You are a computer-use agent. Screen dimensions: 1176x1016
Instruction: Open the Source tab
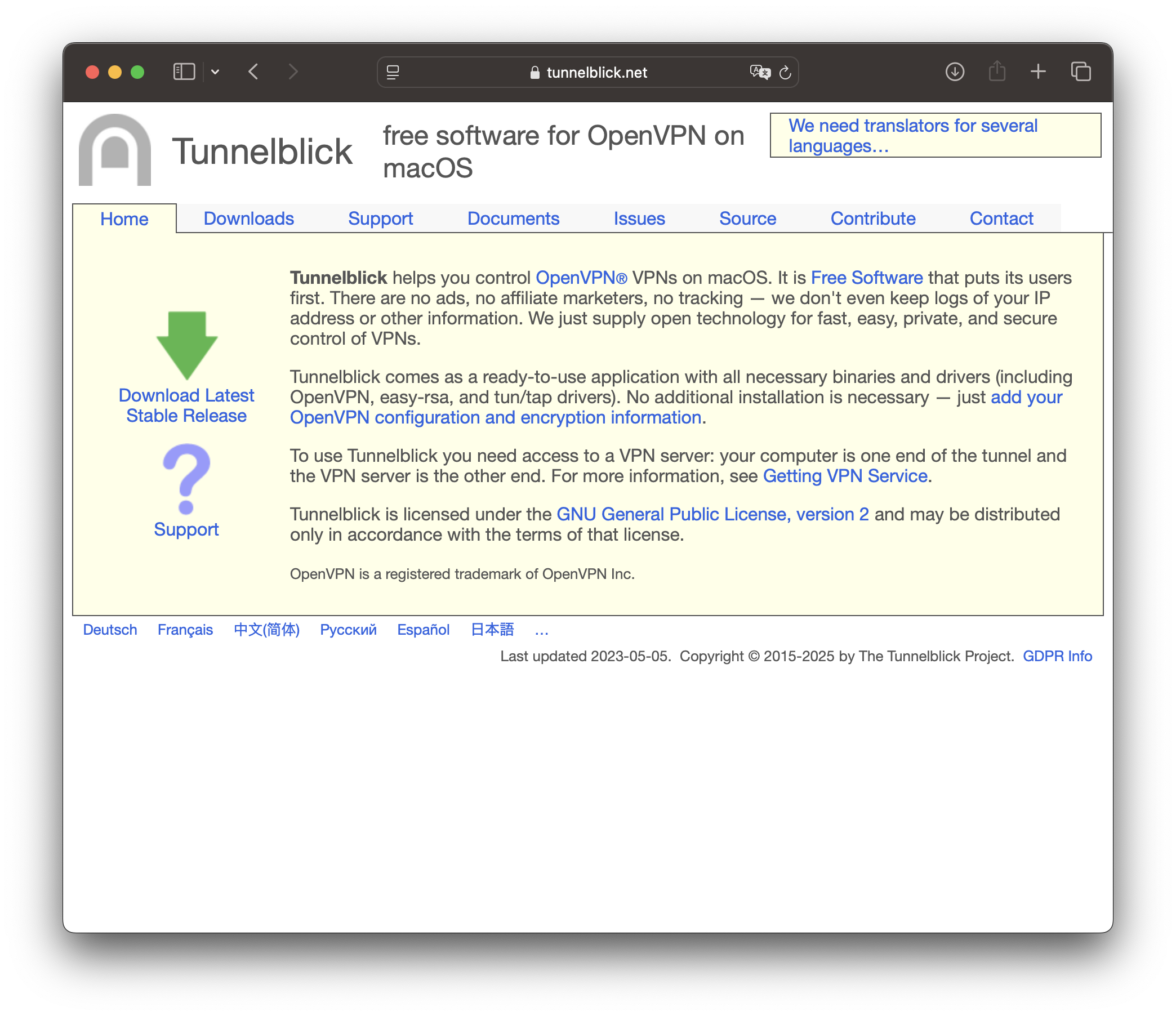pos(747,219)
